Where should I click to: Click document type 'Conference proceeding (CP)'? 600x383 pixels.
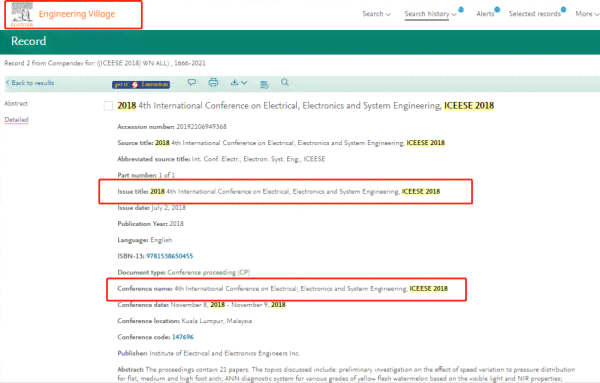tap(209, 272)
